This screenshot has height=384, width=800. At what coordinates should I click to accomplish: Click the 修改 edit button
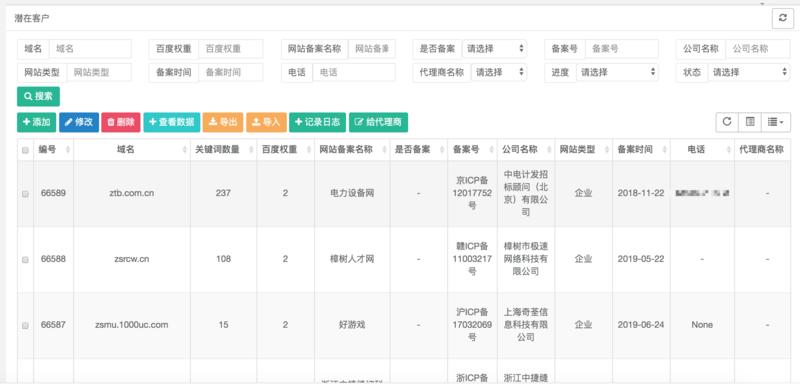click(x=79, y=122)
